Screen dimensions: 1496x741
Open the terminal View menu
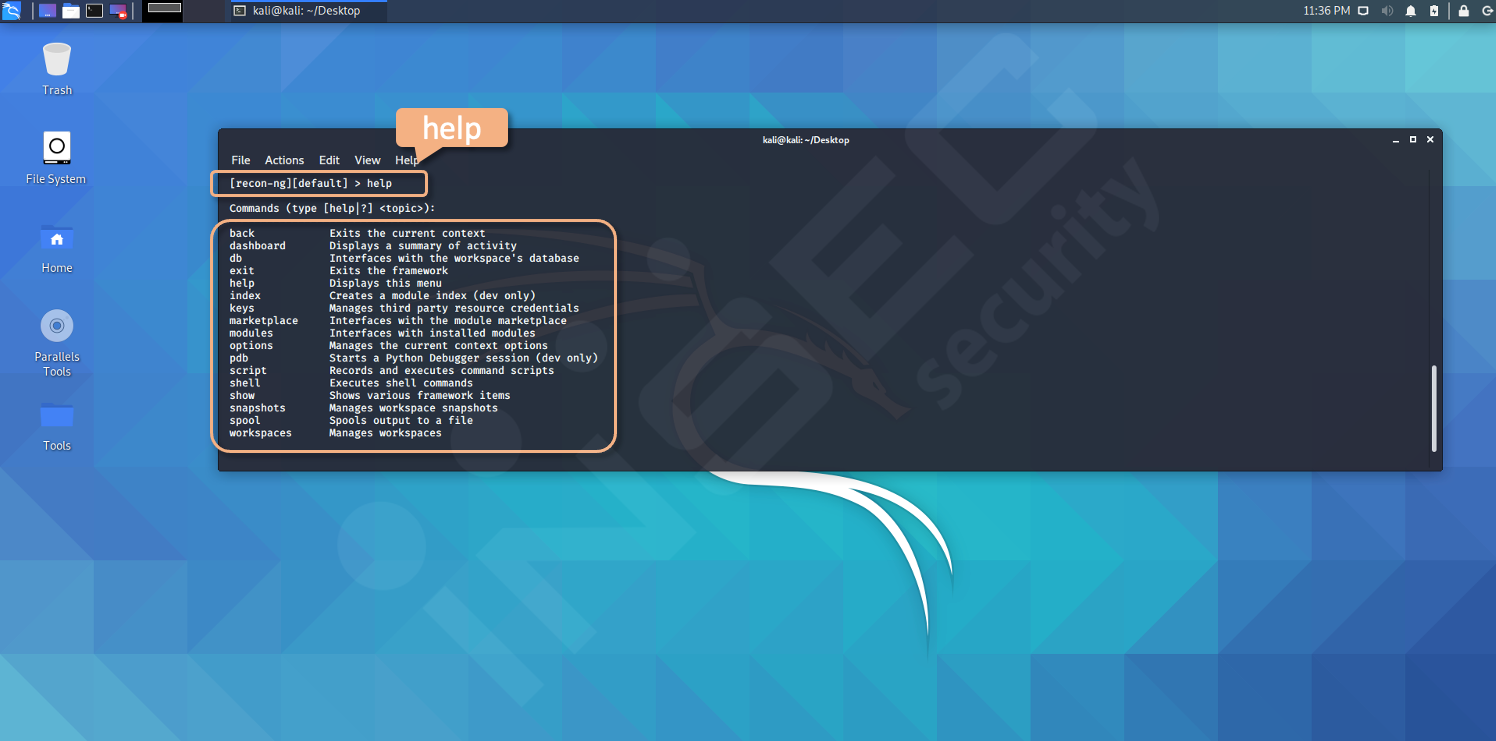(367, 160)
